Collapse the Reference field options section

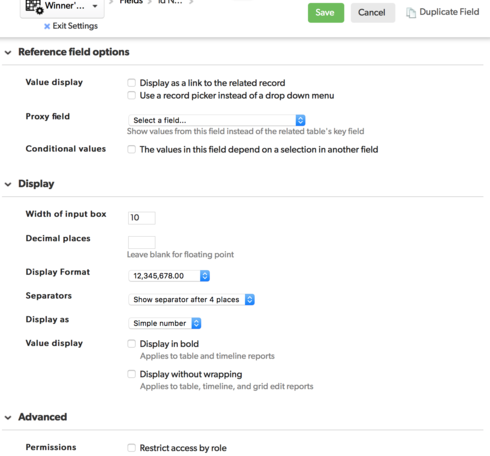tap(8, 52)
